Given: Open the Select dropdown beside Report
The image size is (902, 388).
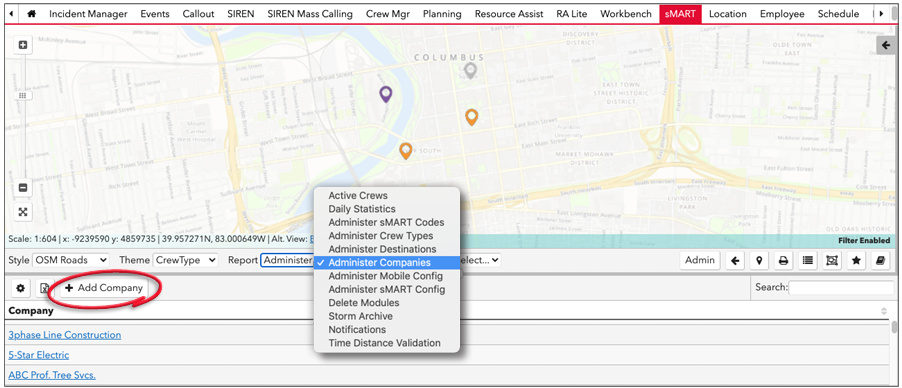Looking at the screenshot, I should (x=480, y=260).
